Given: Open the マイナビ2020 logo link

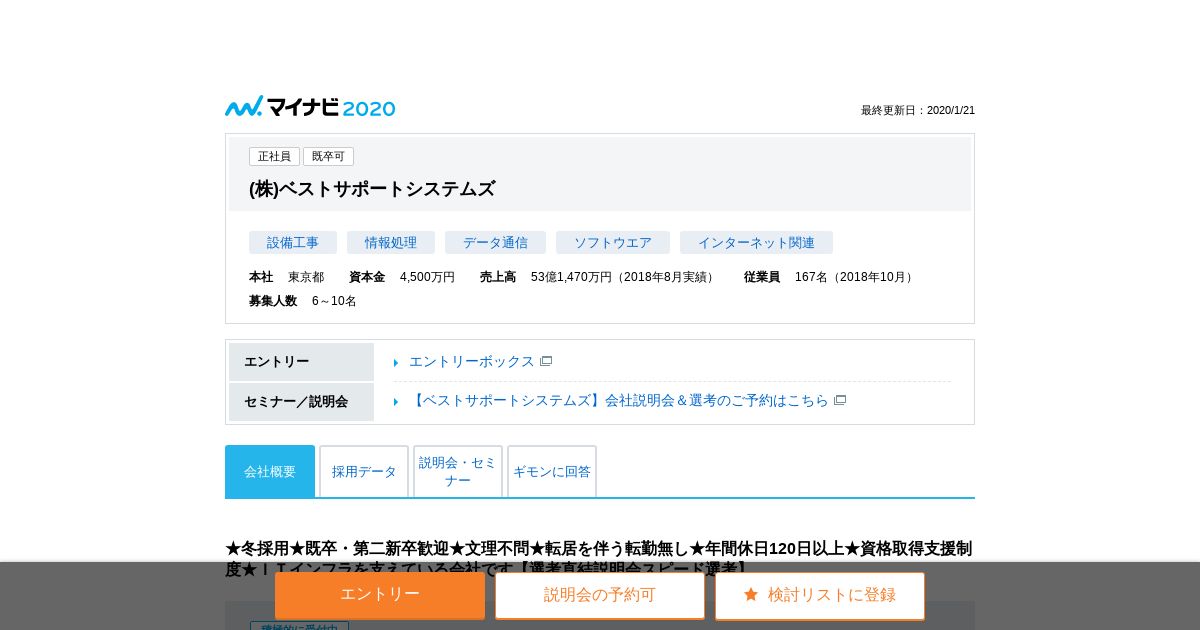Looking at the screenshot, I should click(310, 107).
